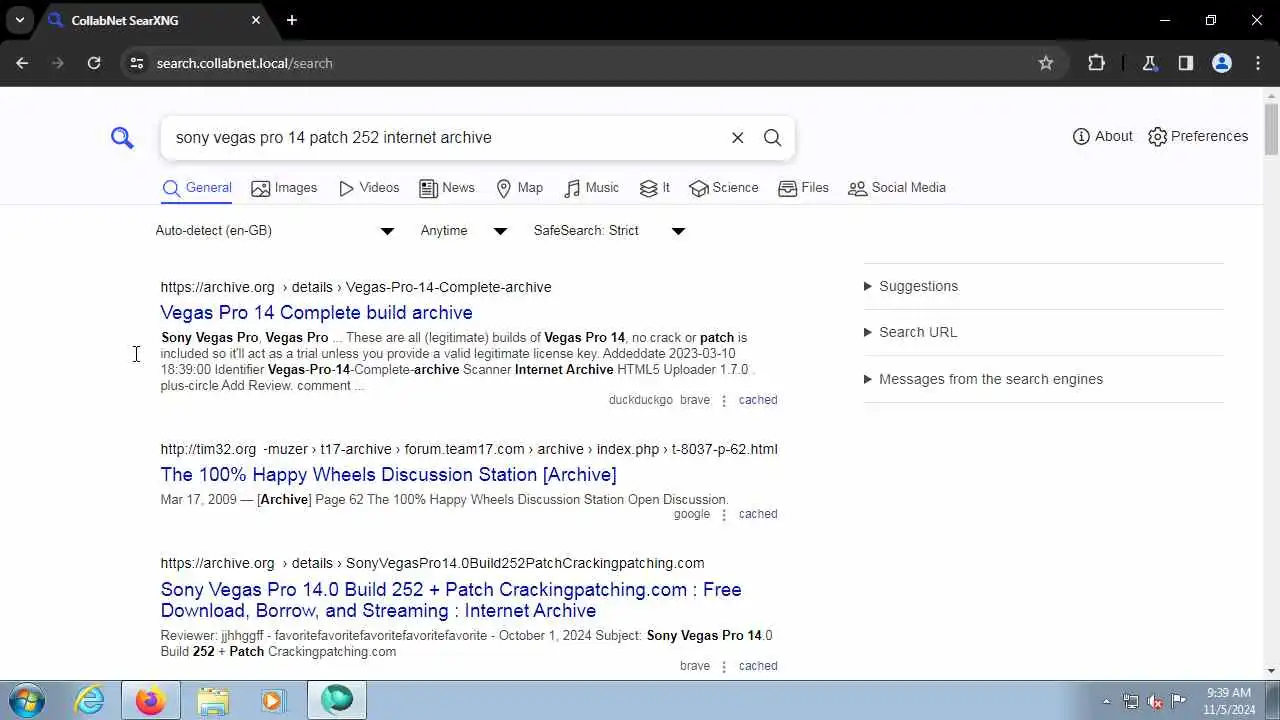1280x720 pixels.
Task: Open the About page
Action: 1102,136
